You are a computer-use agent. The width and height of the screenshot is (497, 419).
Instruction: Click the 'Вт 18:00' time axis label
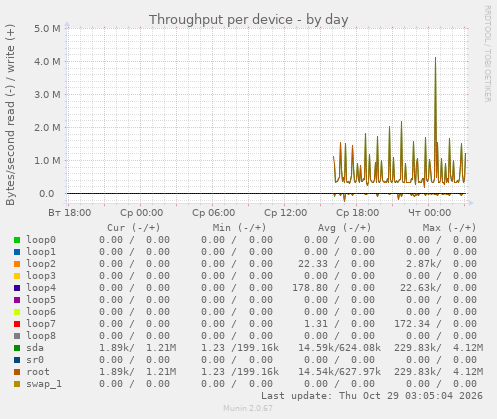(x=70, y=213)
